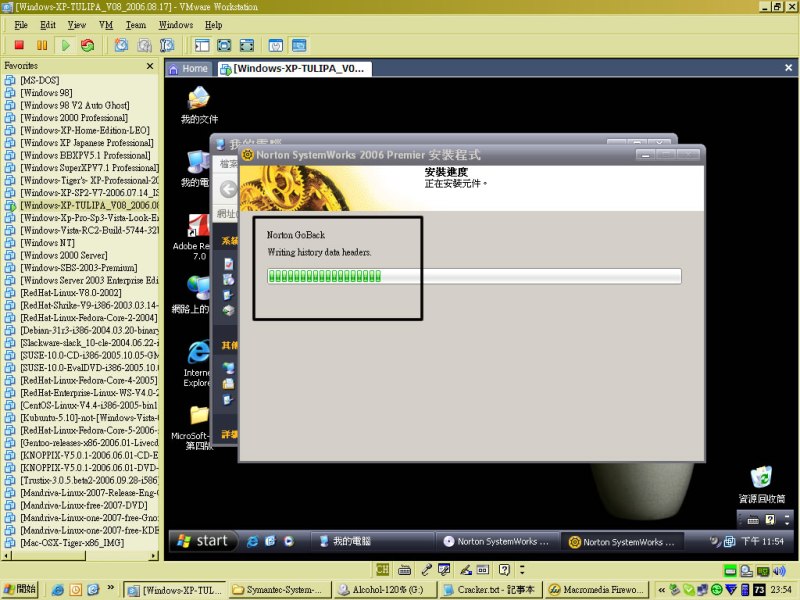Select [Windows 98 V2 Auto Ghost] favorite

[x=74, y=105]
